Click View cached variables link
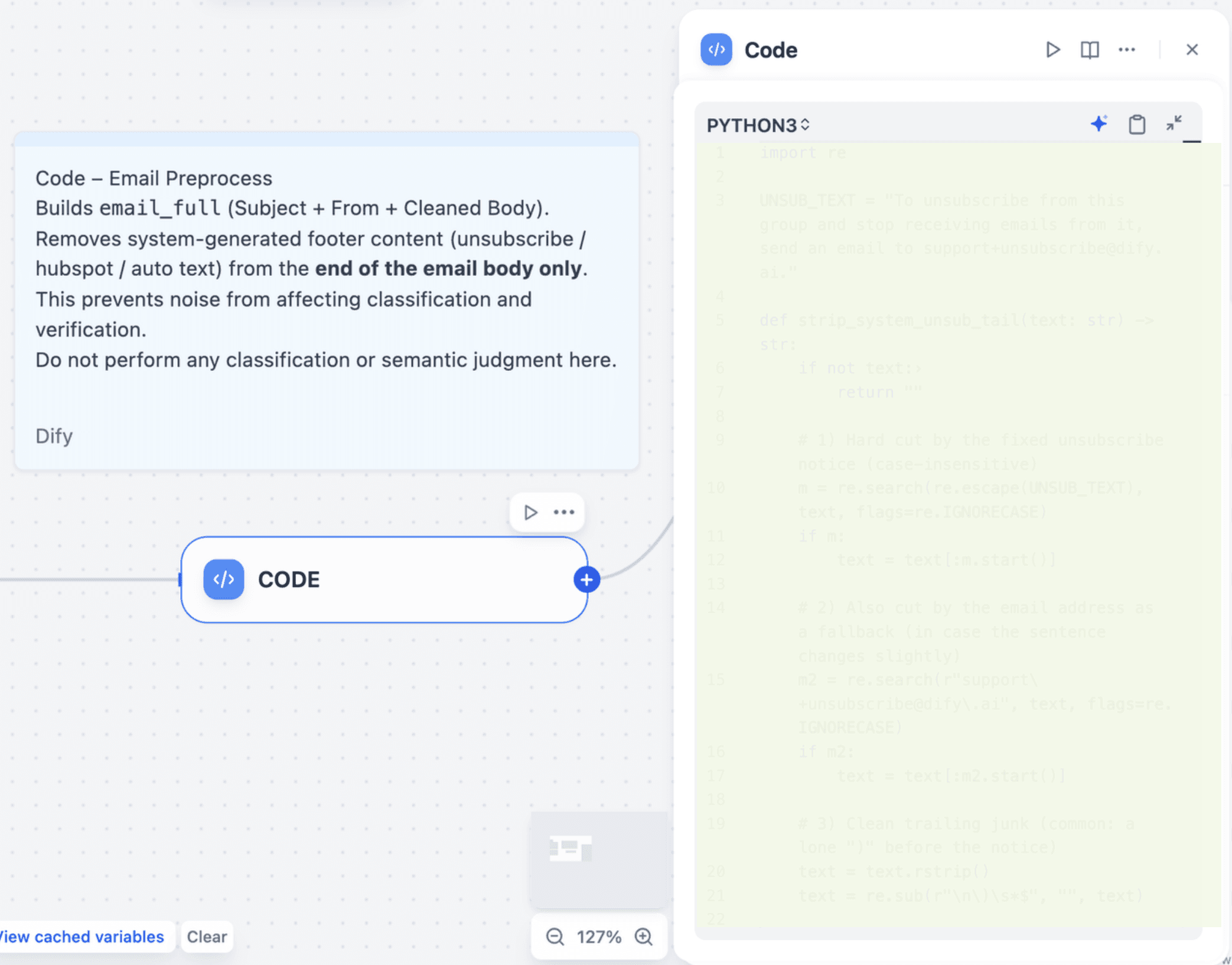 82,937
